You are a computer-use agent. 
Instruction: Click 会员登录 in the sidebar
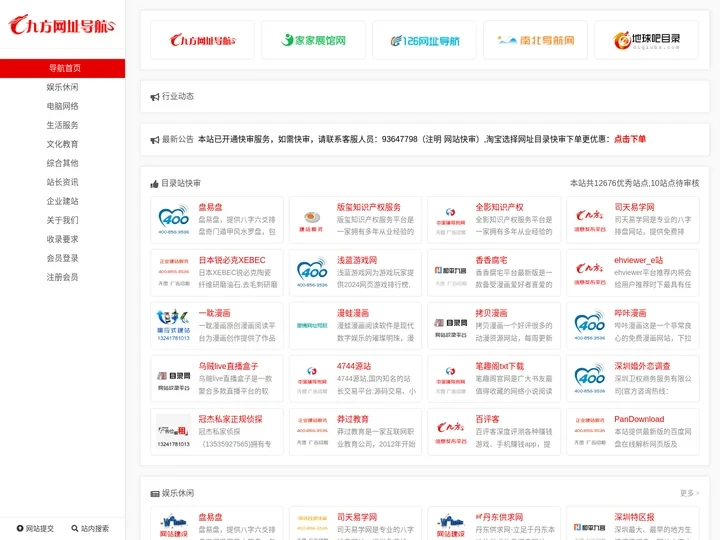point(62,258)
